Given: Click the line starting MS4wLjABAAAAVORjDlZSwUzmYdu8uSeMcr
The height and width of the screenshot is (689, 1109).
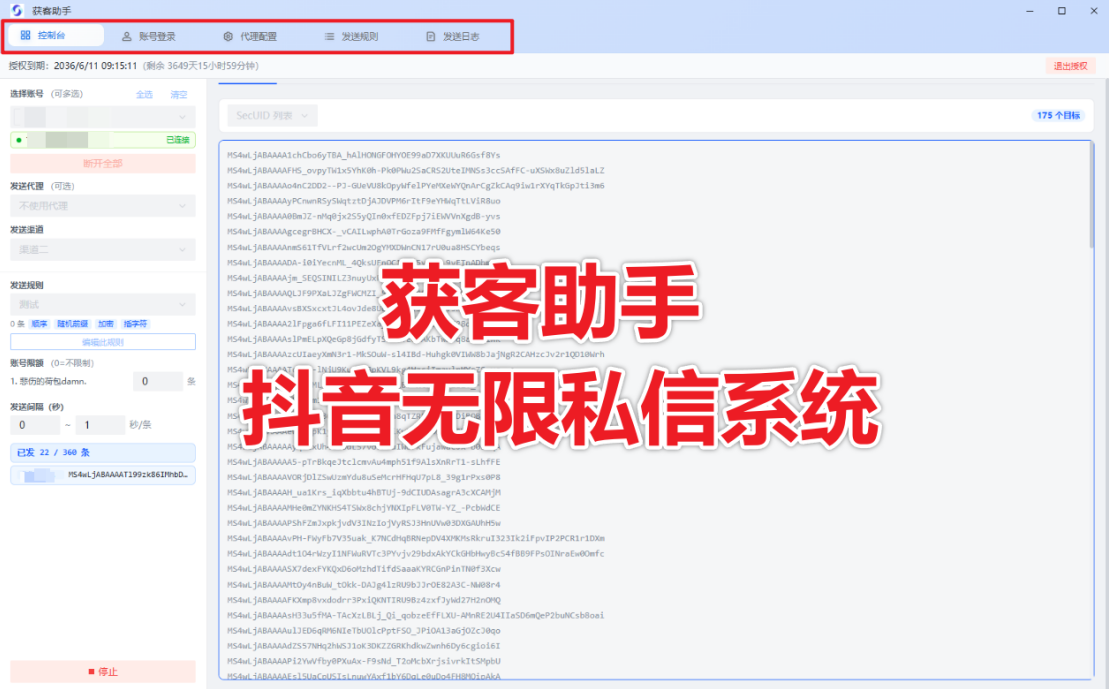Looking at the screenshot, I should click(x=364, y=477).
